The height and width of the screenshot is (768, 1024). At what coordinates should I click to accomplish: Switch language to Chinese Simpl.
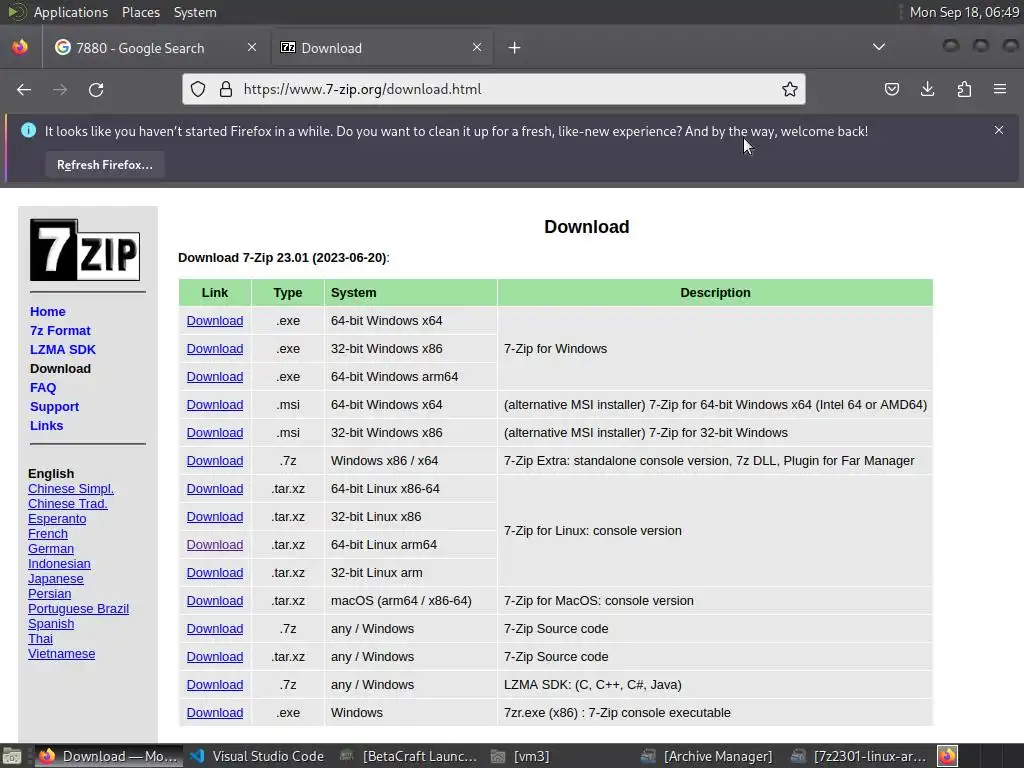coord(71,488)
